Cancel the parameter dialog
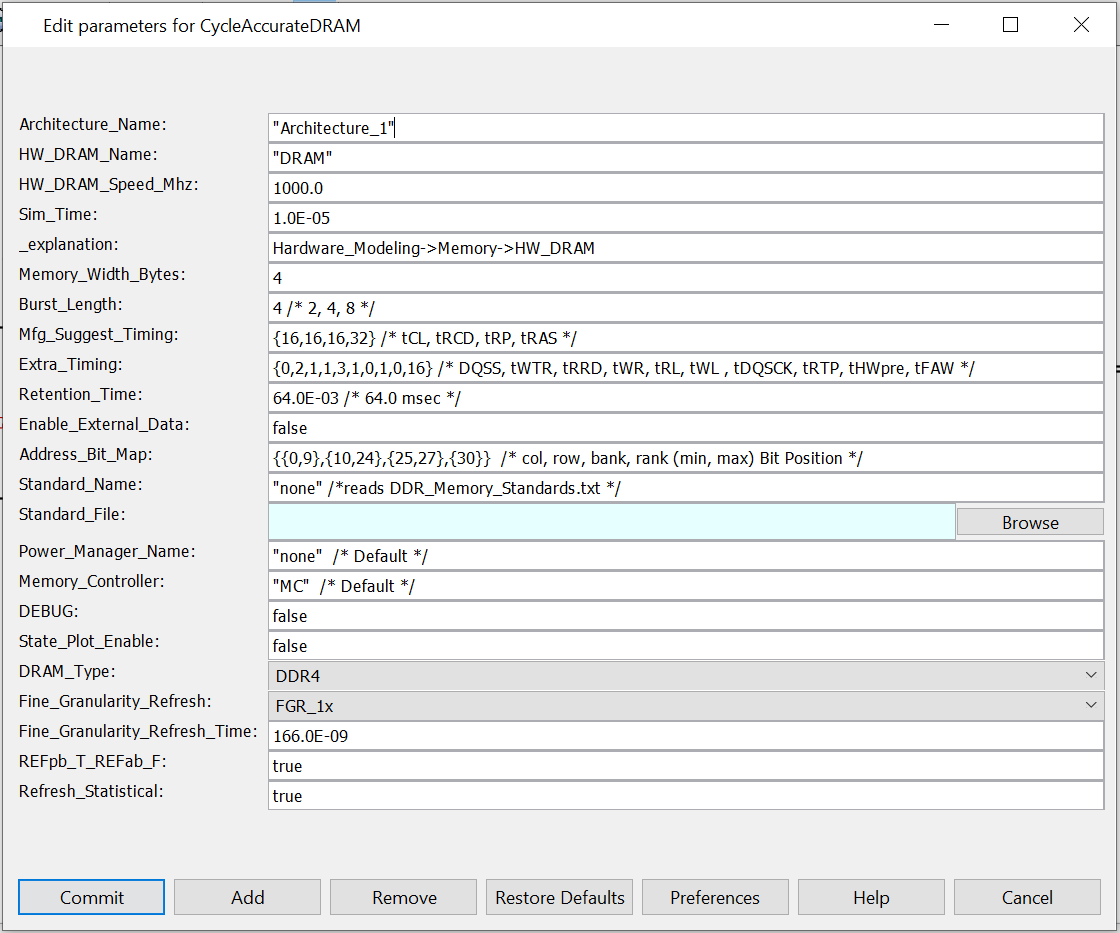1120x933 pixels. point(1027,897)
